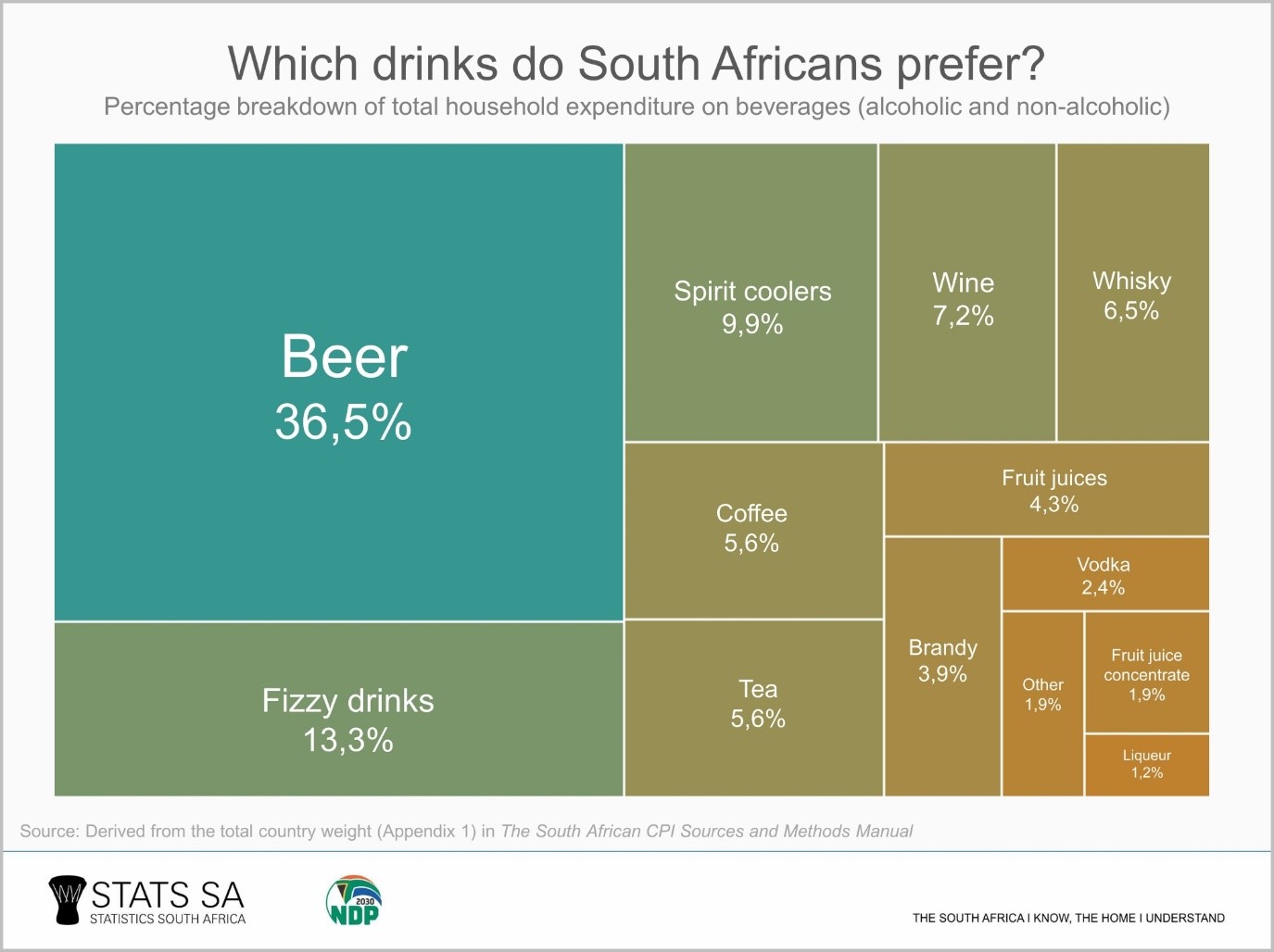Click the Fruit juice concentrate tile
This screenshot has height=952, width=1274.
[x=1146, y=672]
